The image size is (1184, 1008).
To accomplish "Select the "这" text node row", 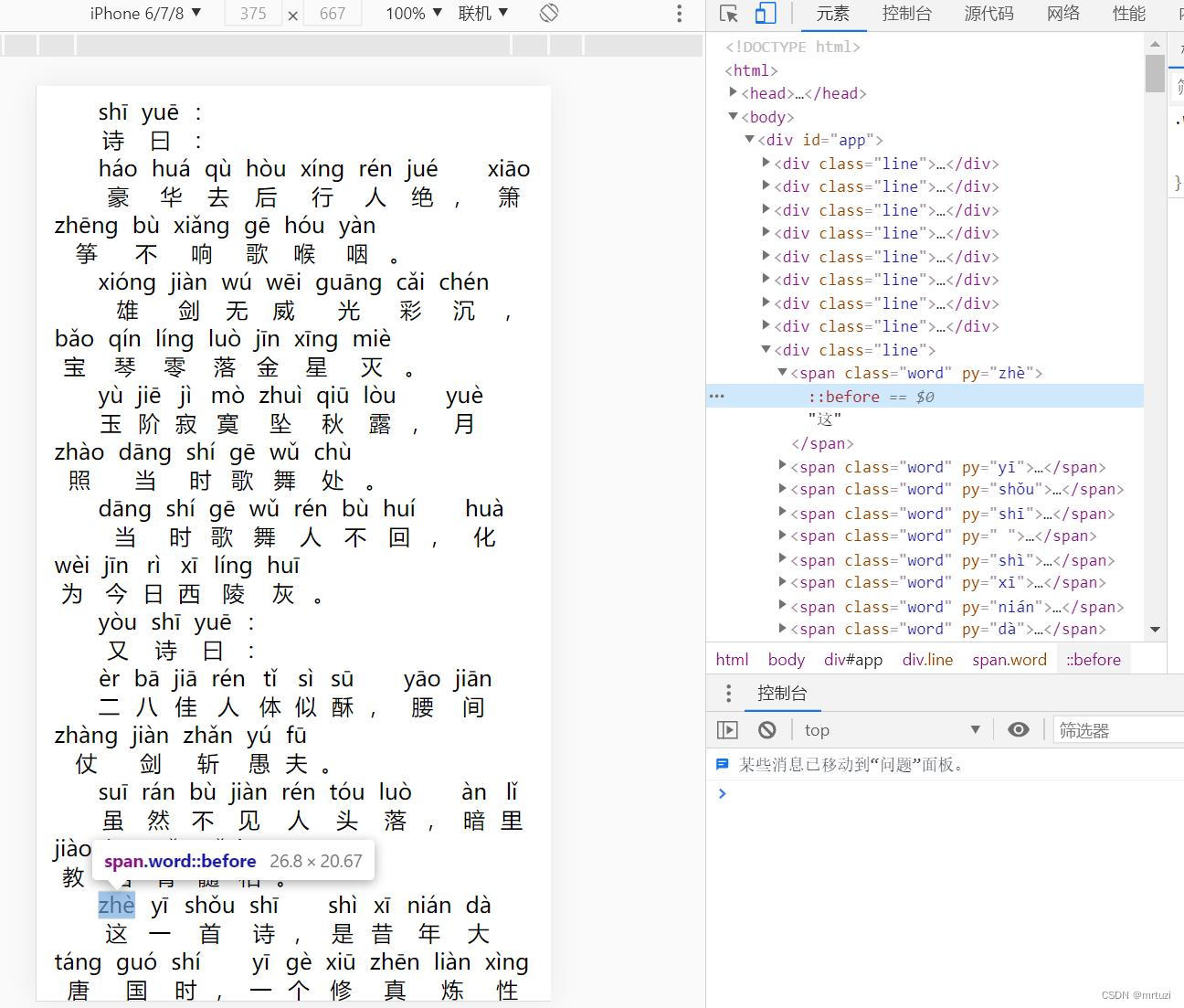I will tap(824, 419).
